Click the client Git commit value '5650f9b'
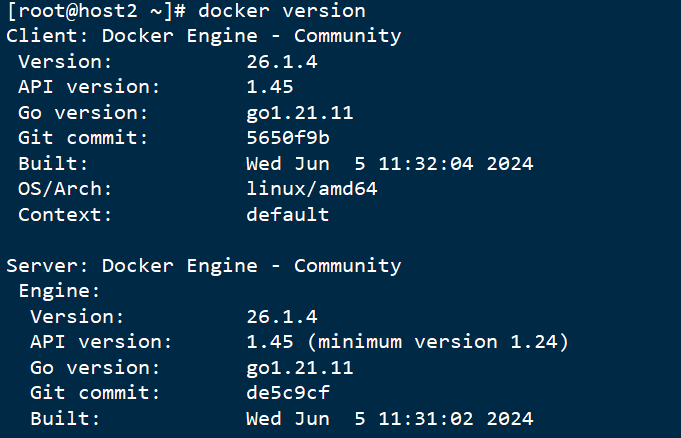Viewport: 681px width, 438px height. [288, 138]
